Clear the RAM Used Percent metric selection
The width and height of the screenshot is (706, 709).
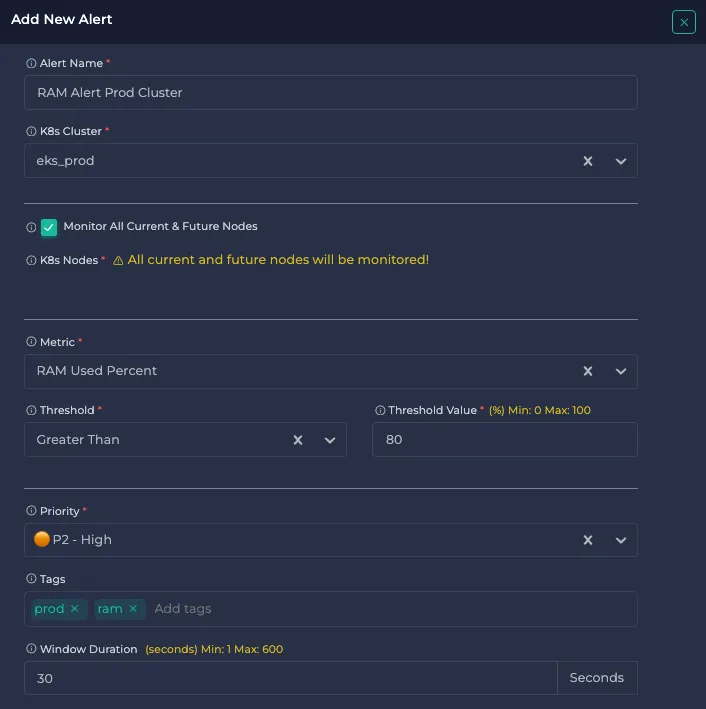tap(588, 371)
